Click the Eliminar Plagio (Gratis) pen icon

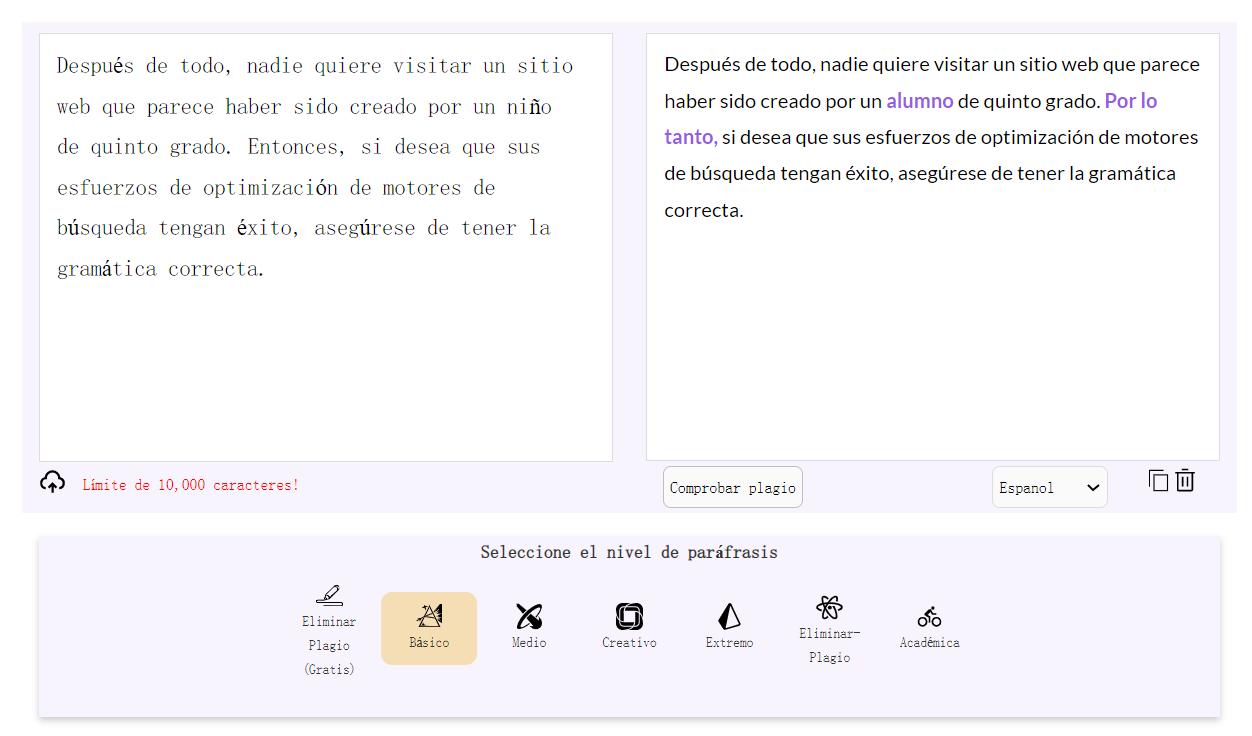(329, 594)
